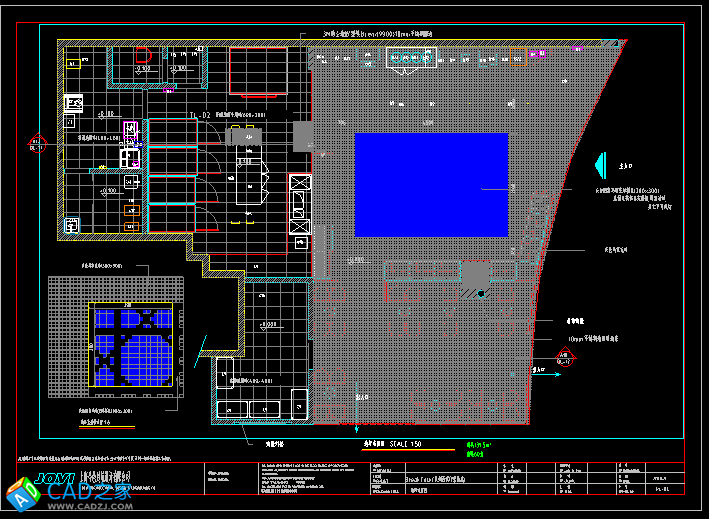Click the gray block left of the pool
Image resolution: width=709 pixels, height=519 pixels.
pos(303,134)
